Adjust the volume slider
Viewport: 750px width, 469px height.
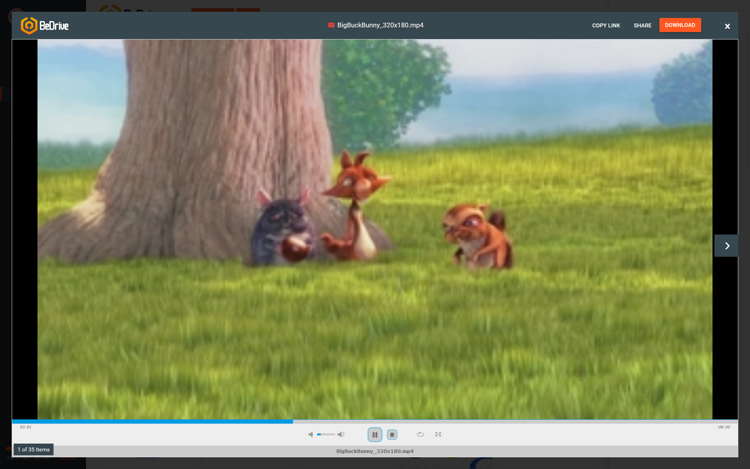pyautogui.click(x=326, y=434)
